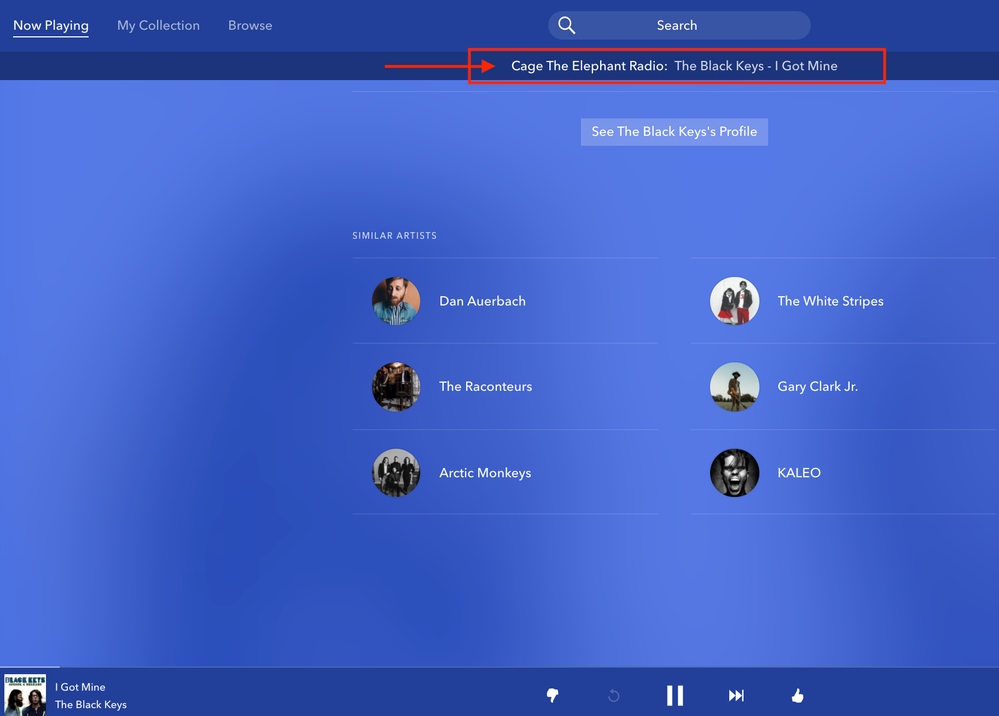Switch to the Now Playing tab
This screenshot has width=999, height=716.
pos(51,26)
